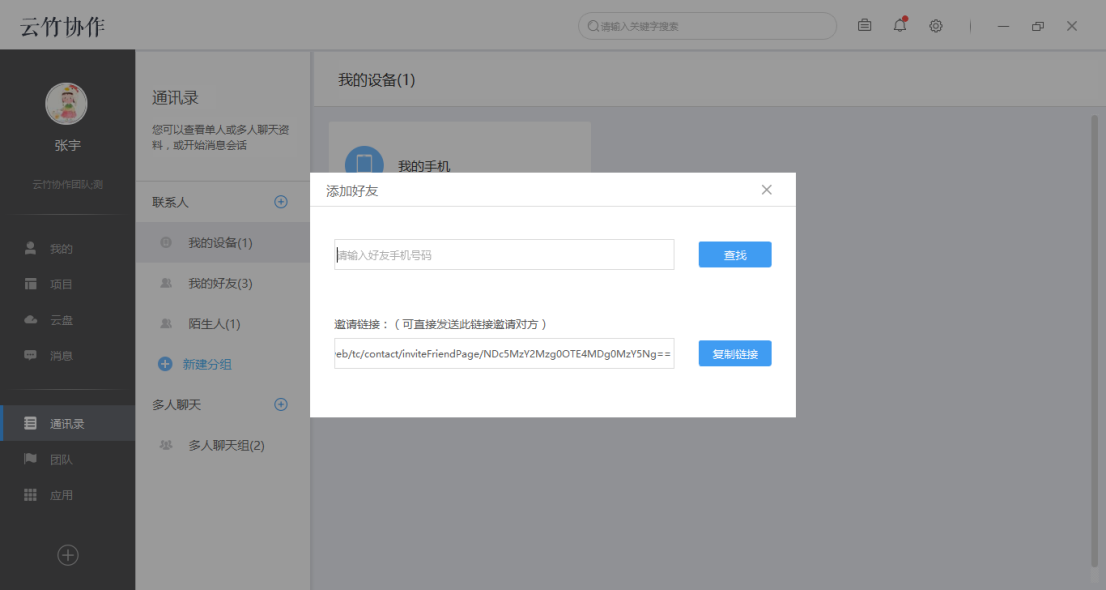Click the 查找 search button
This screenshot has width=1106, height=590.
(x=735, y=254)
